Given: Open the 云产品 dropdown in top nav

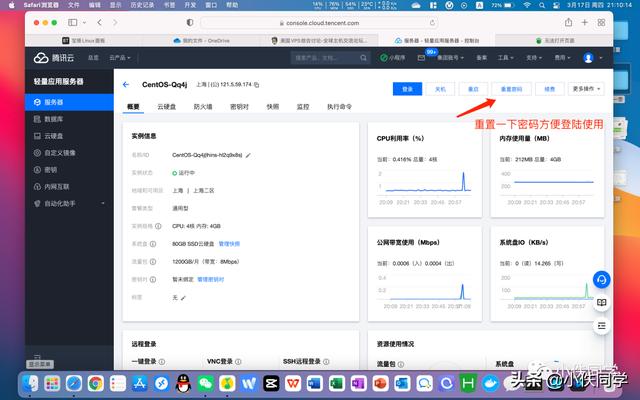Looking at the screenshot, I should pyautogui.click(x=120, y=58).
